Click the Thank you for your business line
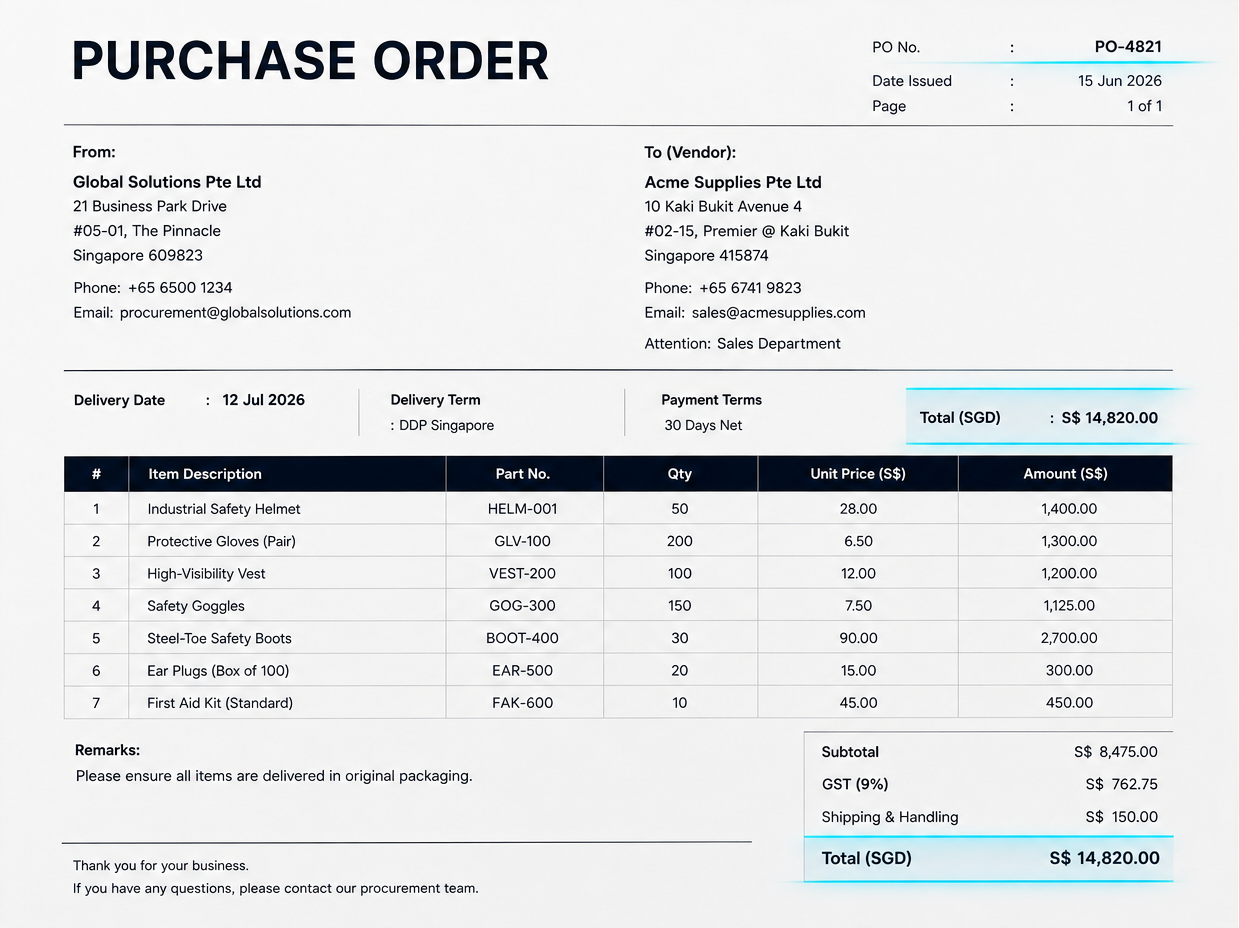Screen dimensions: 1239x928 161,866
